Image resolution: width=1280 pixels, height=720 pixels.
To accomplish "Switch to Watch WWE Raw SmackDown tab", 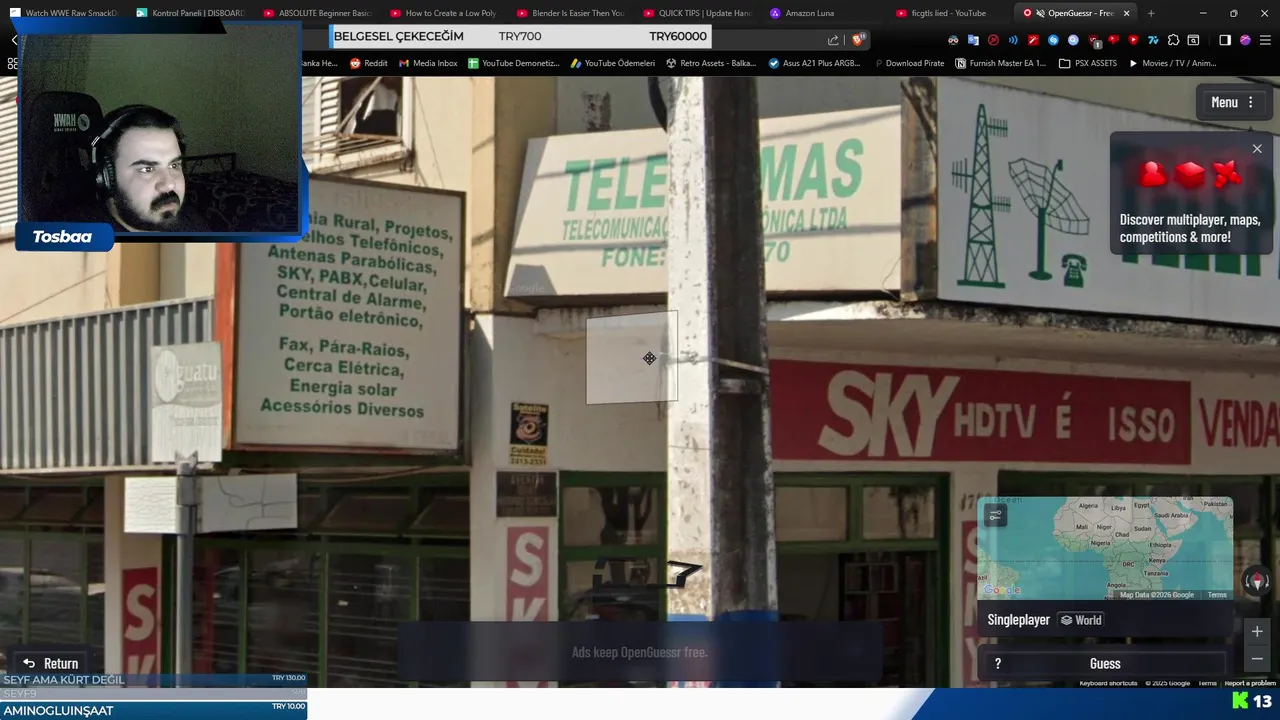I will point(65,13).
